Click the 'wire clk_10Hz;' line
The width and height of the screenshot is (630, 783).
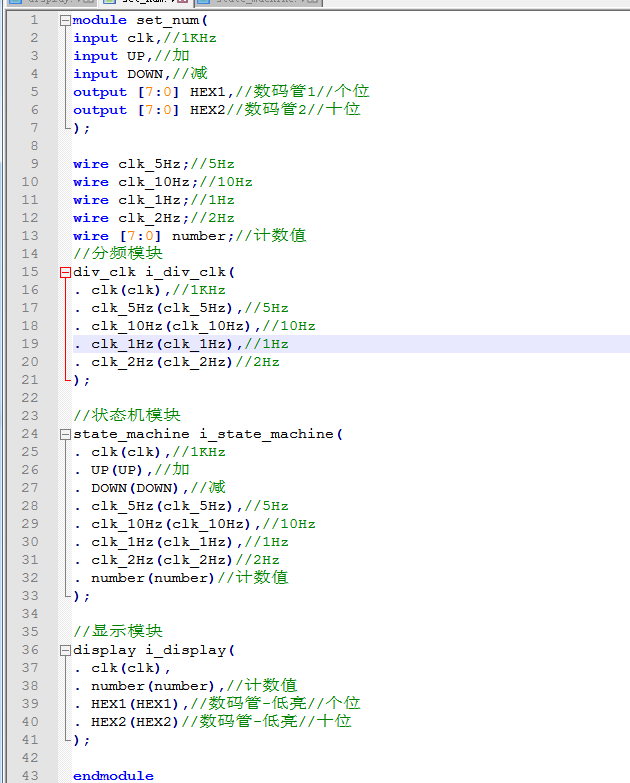(x=135, y=182)
